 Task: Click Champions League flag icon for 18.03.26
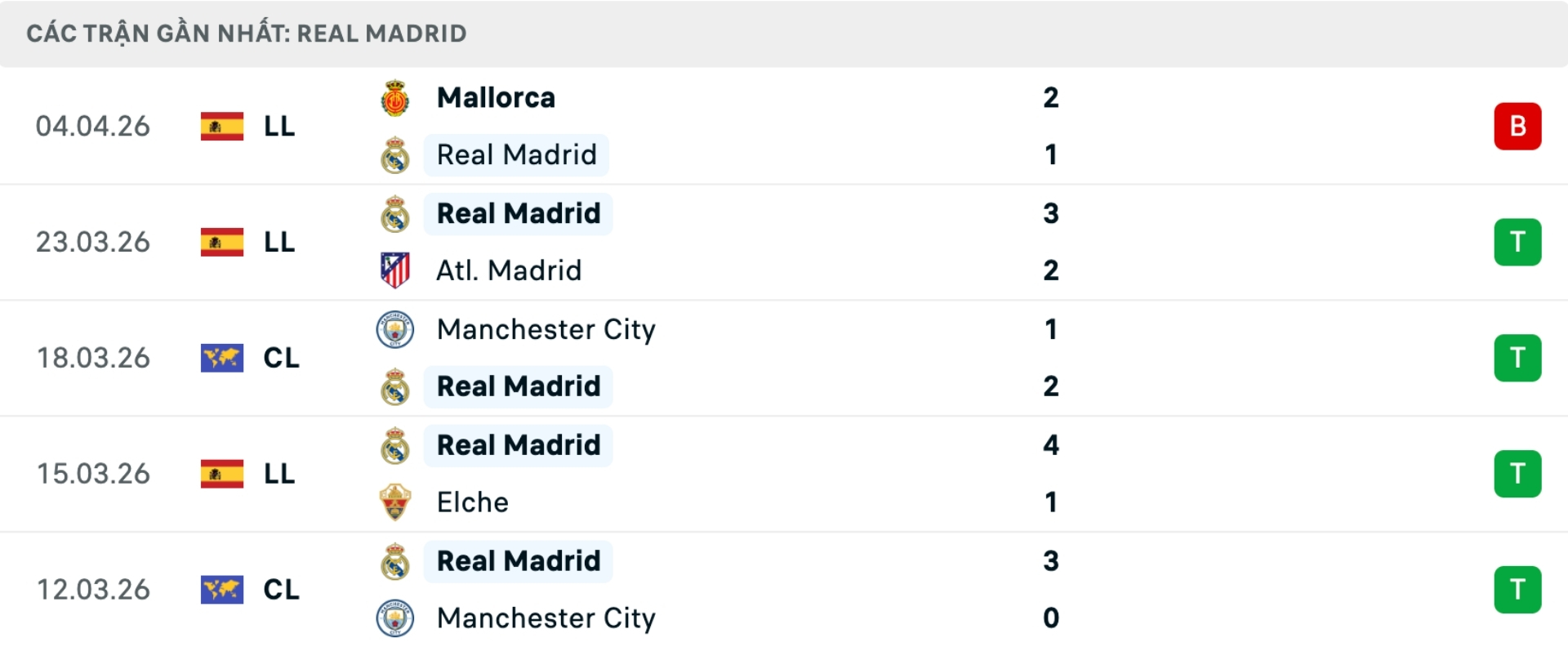pyautogui.click(x=222, y=358)
